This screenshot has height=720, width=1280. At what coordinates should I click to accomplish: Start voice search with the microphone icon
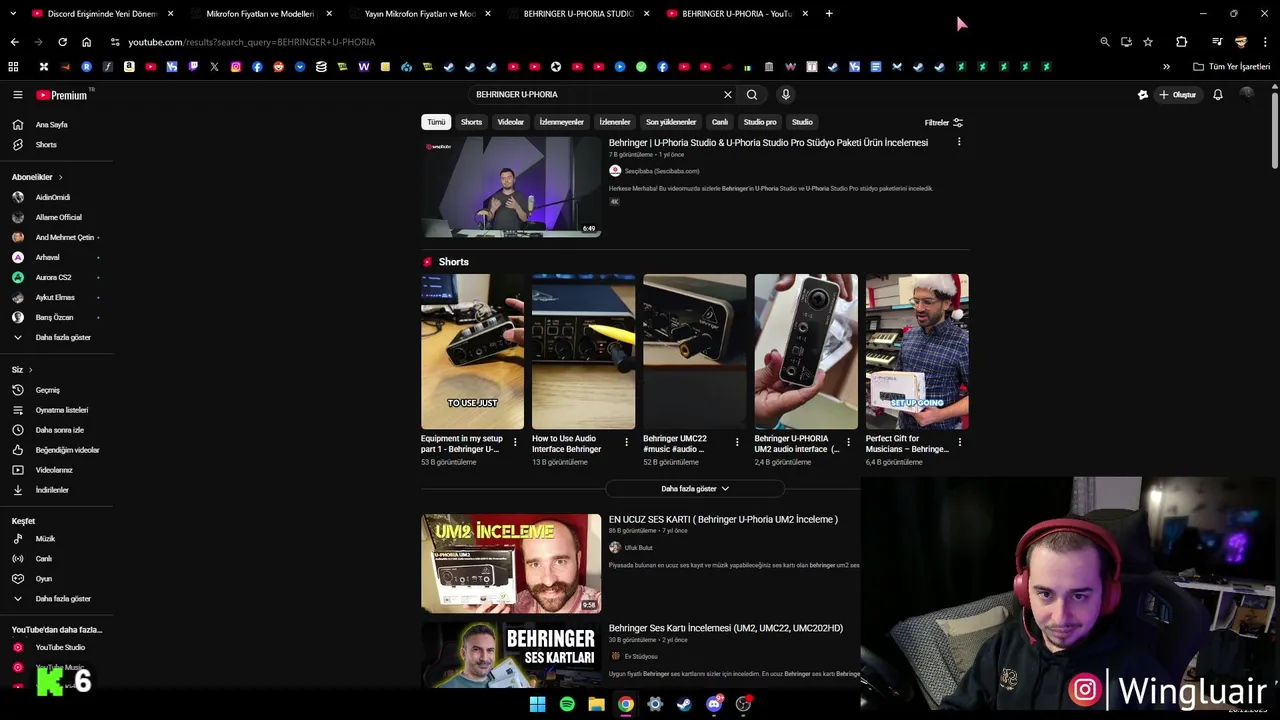786,95
